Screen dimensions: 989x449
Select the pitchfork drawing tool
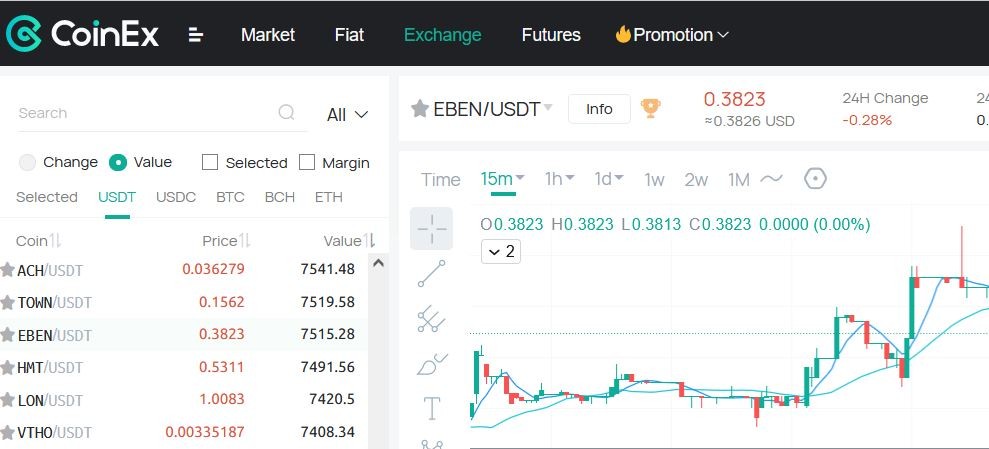click(431, 319)
